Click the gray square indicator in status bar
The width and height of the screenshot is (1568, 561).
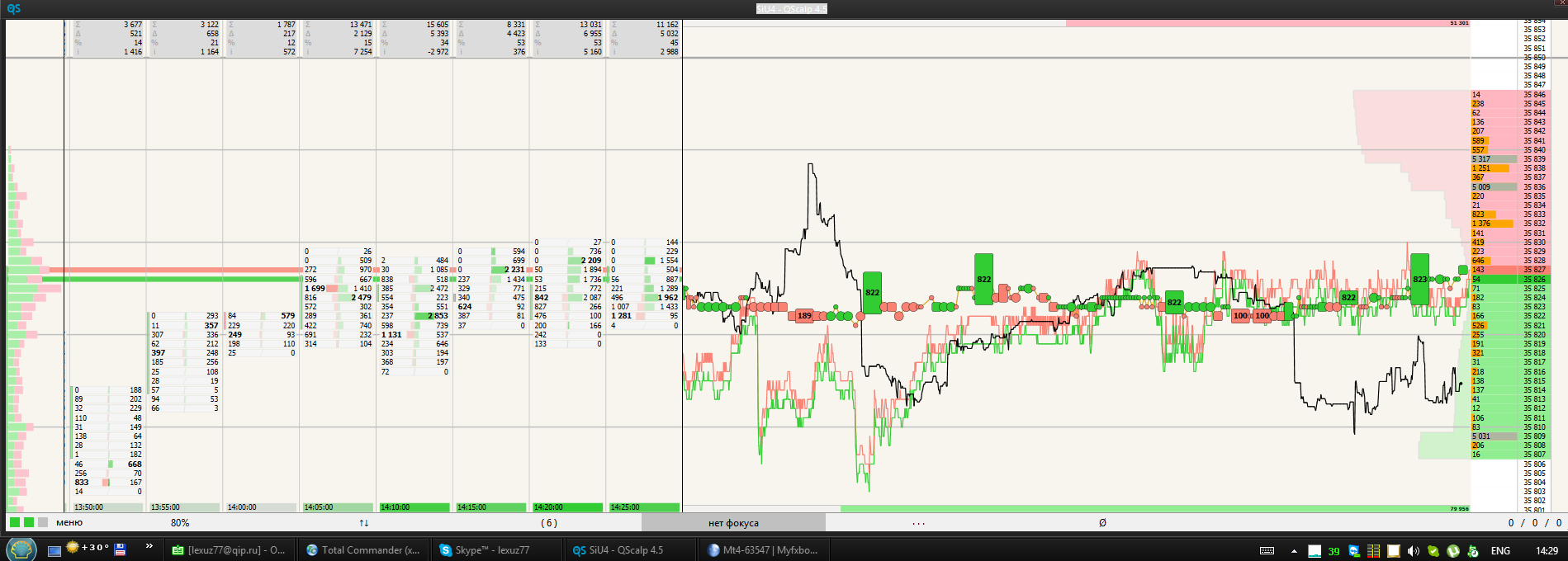(43, 522)
